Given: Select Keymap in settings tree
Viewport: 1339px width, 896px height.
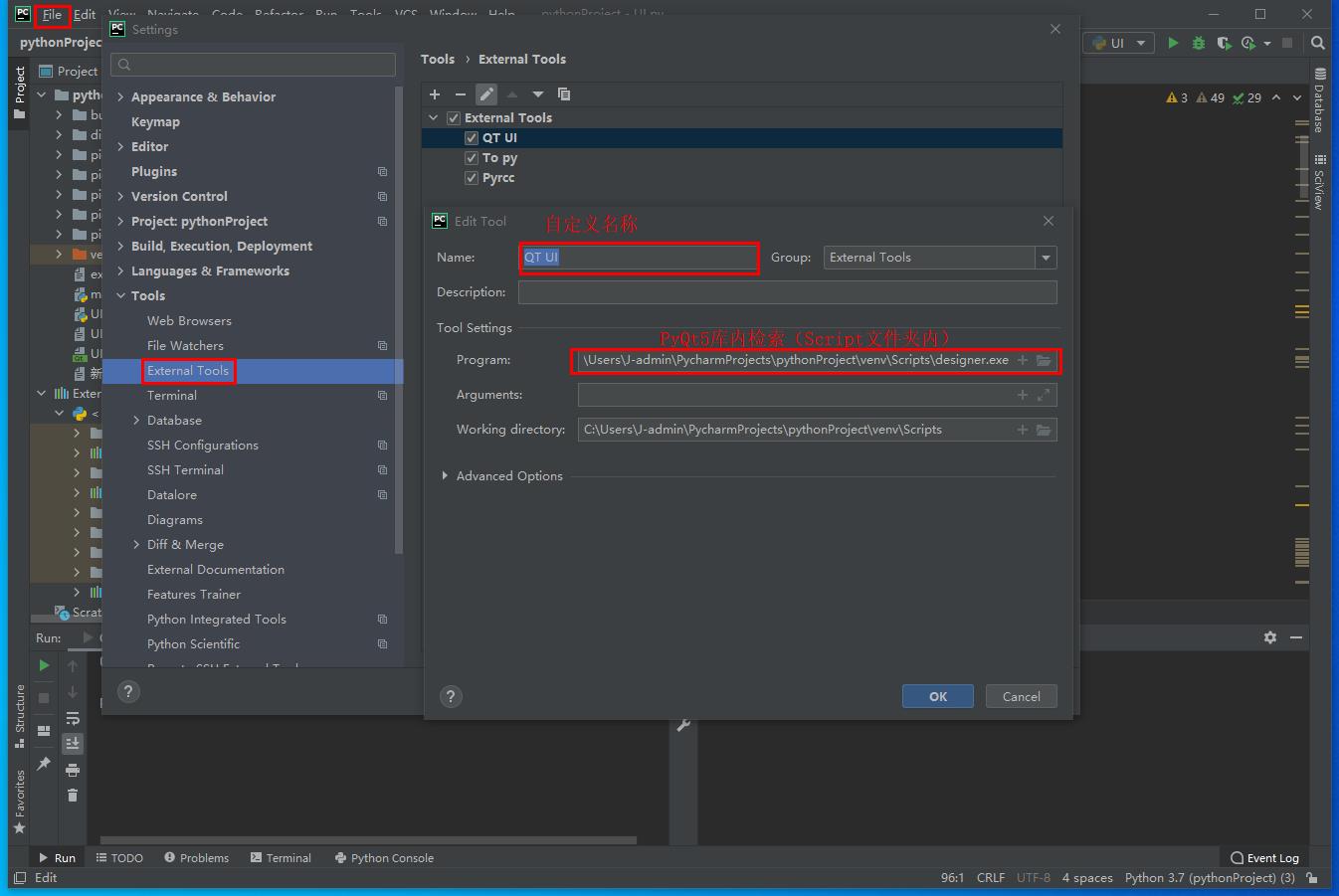Looking at the screenshot, I should [x=155, y=121].
